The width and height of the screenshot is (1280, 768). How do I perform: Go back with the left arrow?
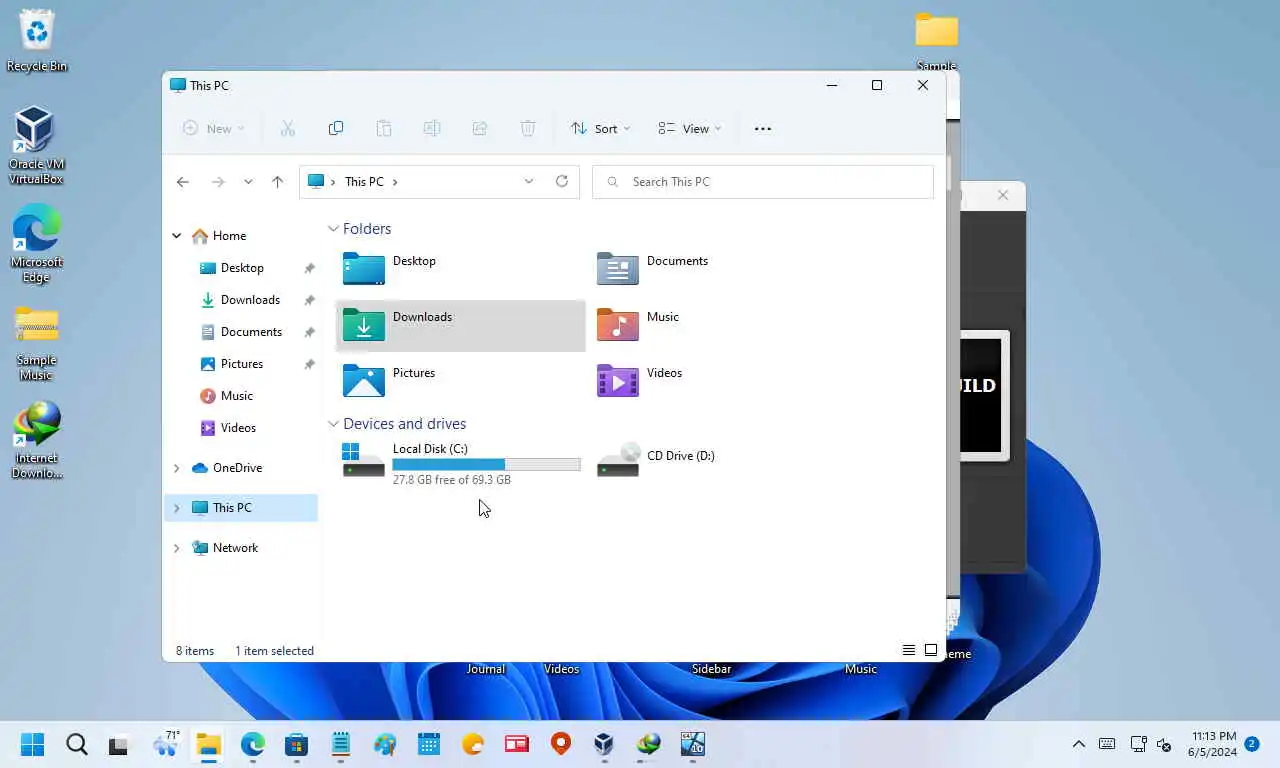pos(182,182)
